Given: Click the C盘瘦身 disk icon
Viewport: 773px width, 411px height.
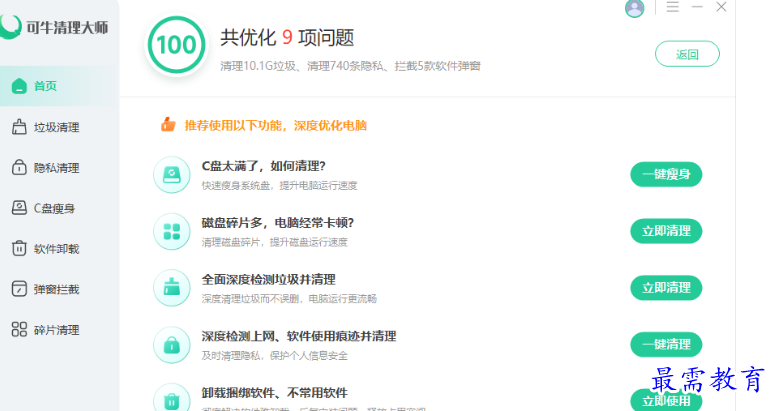Looking at the screenshot, I should click(x=19, y=208).
